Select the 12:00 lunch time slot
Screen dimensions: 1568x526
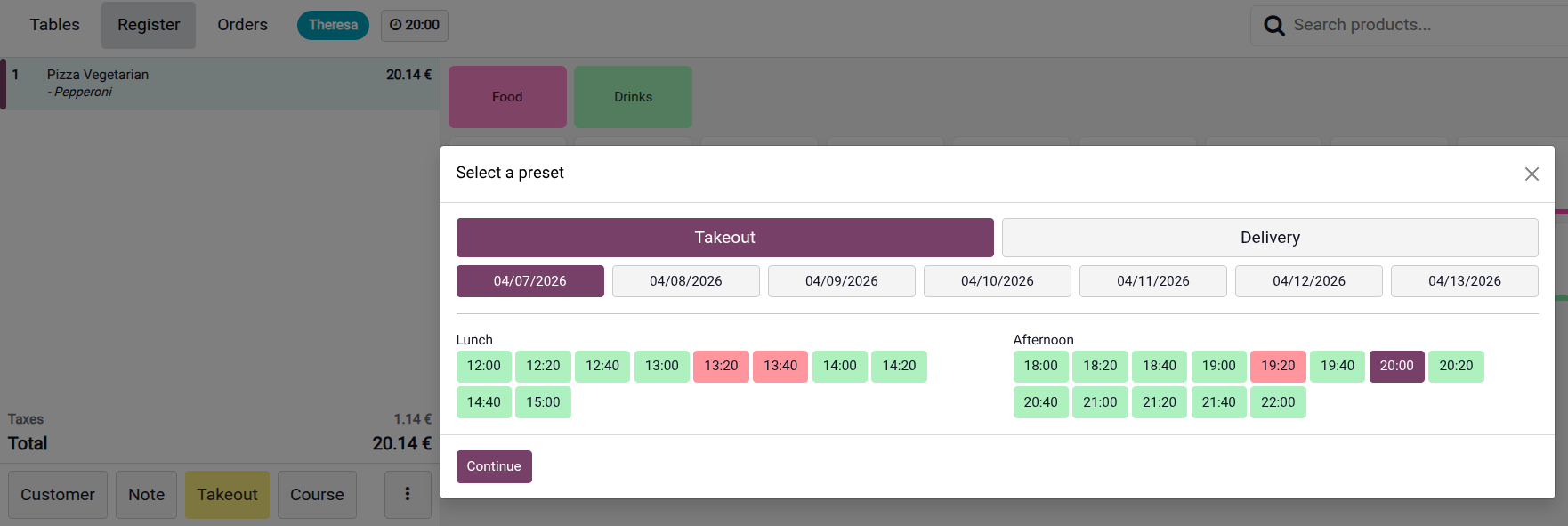point(483,366)
